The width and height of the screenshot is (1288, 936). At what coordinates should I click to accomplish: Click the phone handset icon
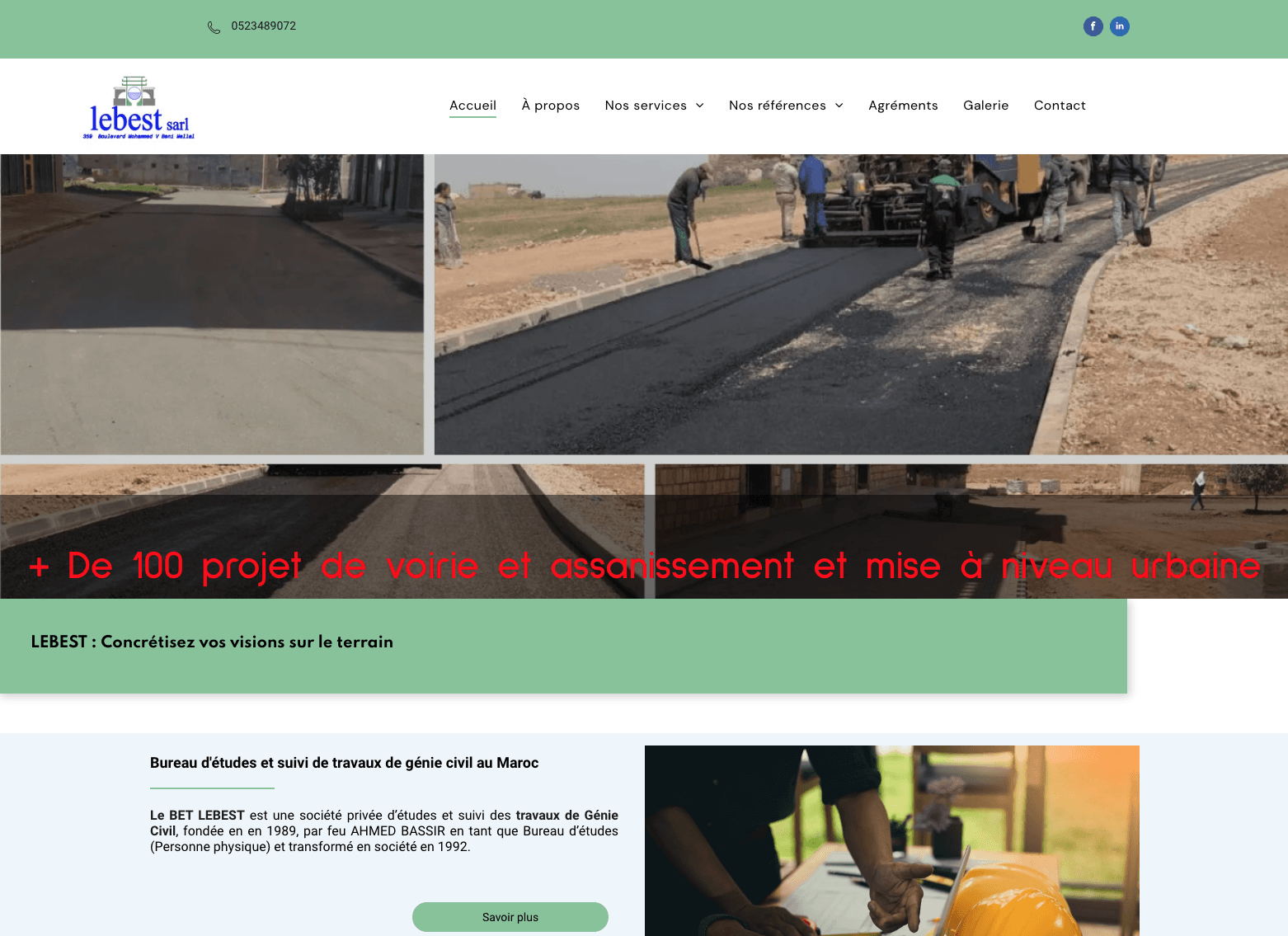214,27
